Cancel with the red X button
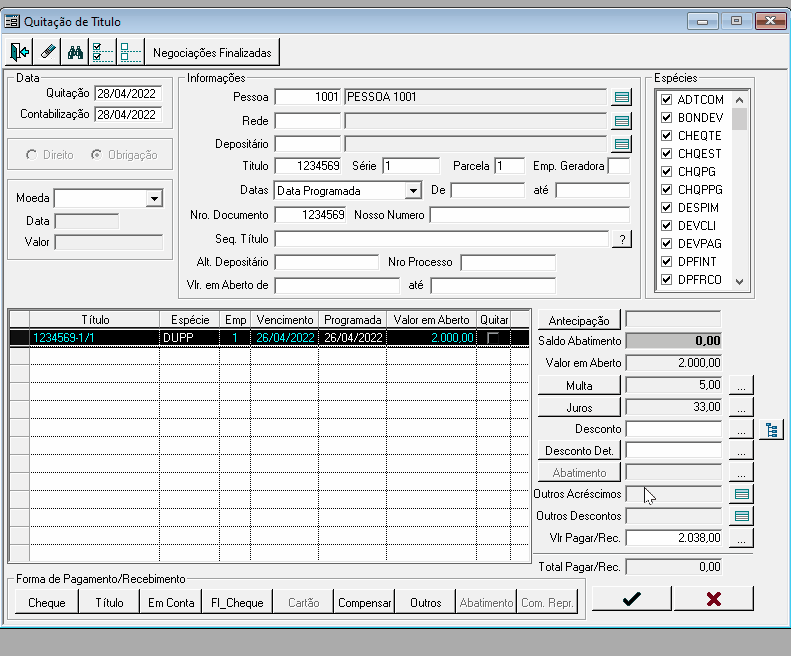This screenshot has width=791, height=656. (713, 599)
